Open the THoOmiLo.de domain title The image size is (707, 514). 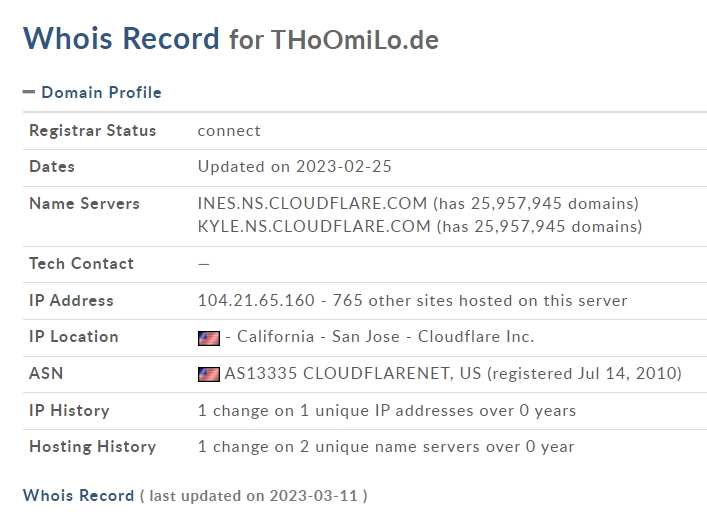point(354,40)
